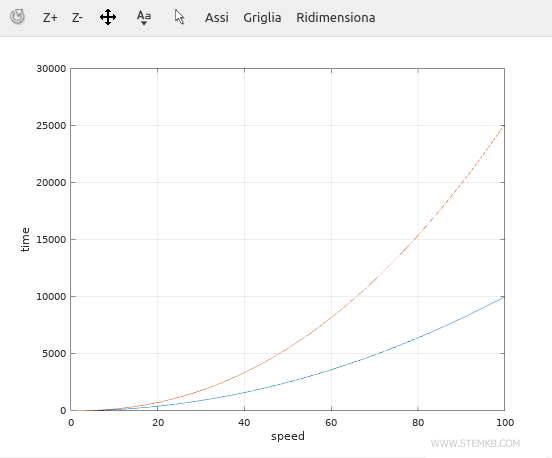This screenshot has height=458, width=552.
Task: Click the 30000 y-axis tick label
Action: coord(51,69)
